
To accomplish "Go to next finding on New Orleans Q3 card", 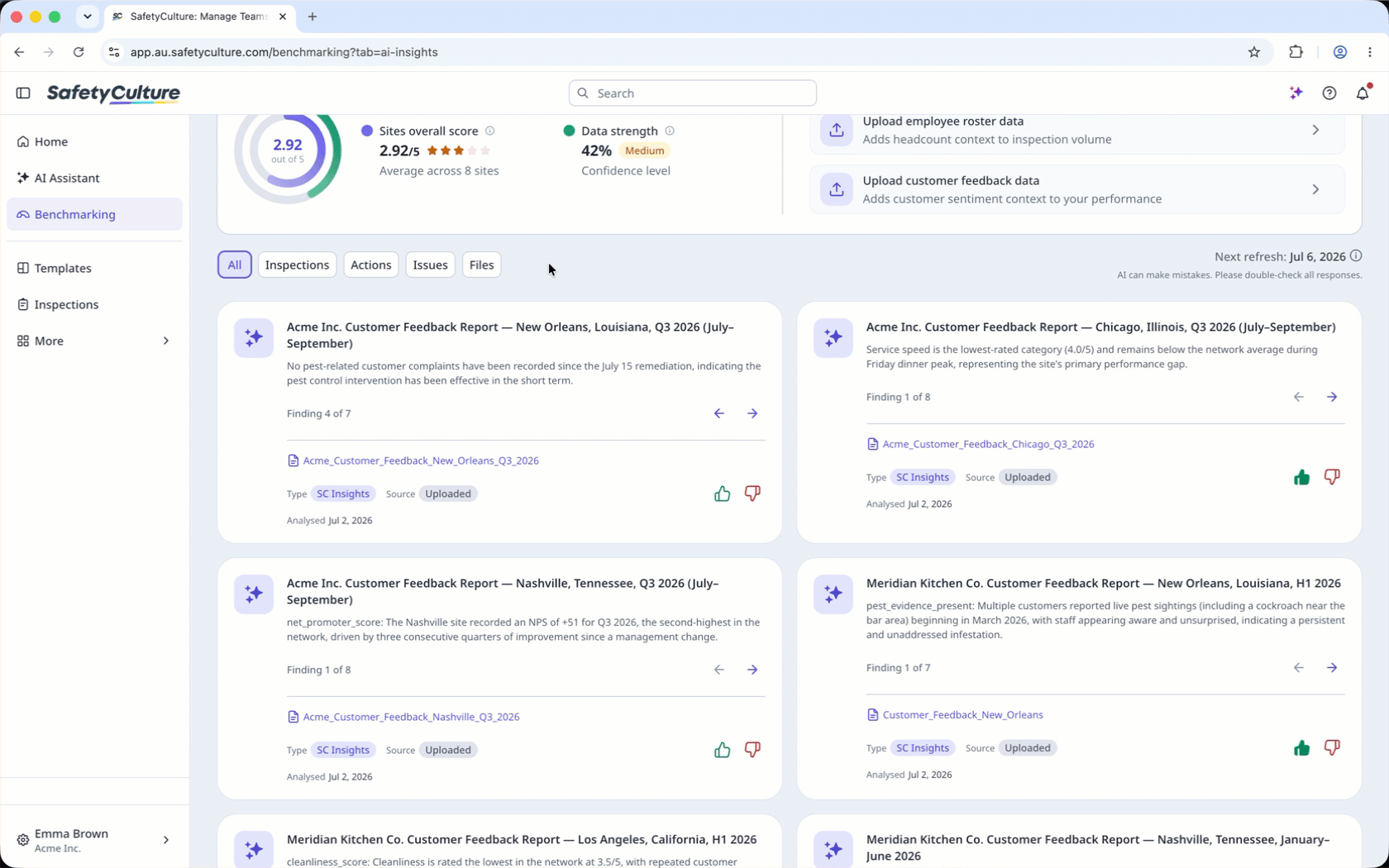I will [x=752, y=413].
